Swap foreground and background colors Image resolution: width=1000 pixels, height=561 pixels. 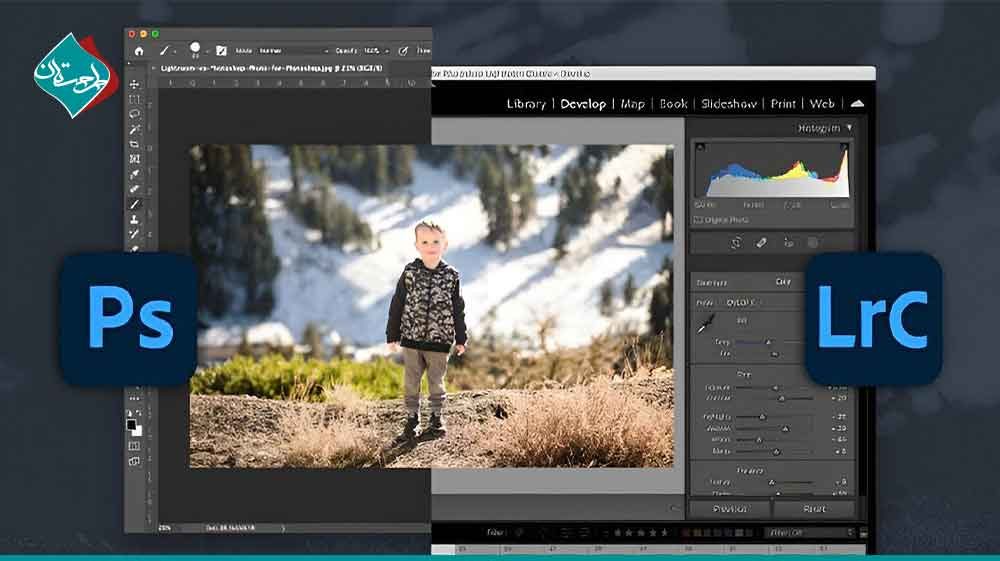pyautogui.click(x=139, y=414)
